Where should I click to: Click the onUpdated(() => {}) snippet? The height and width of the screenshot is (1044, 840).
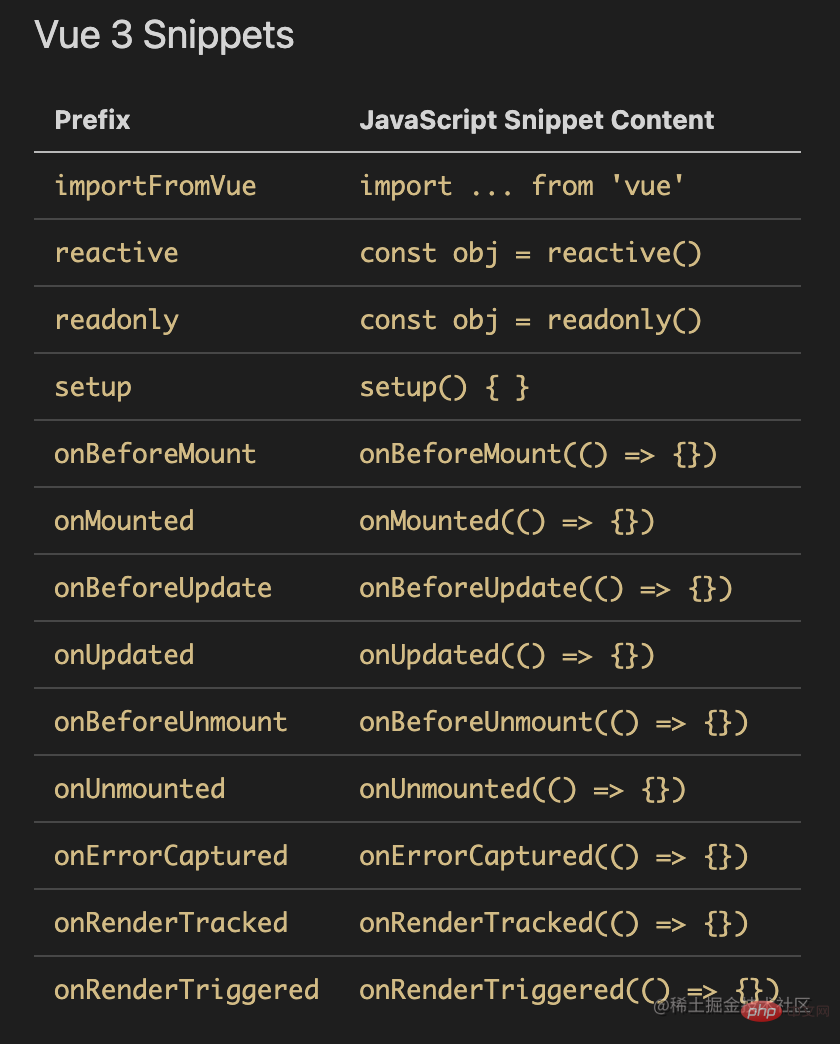click(x=506, y=655)
